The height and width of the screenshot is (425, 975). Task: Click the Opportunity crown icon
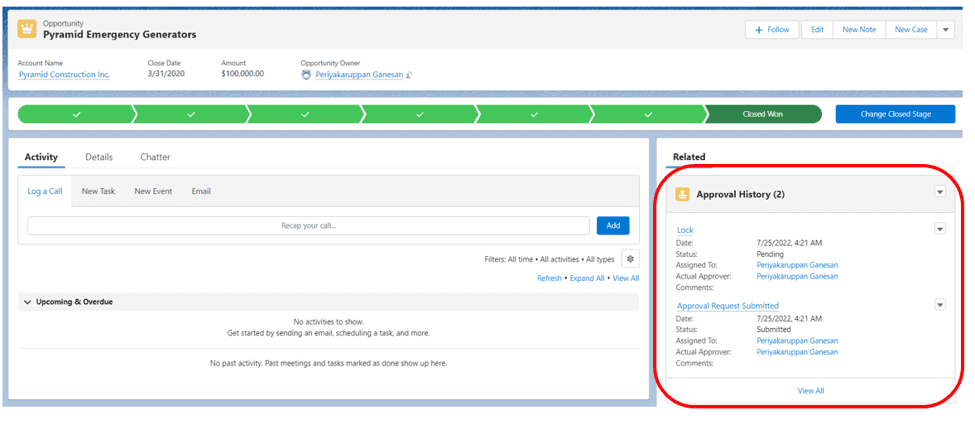(27, 29)
